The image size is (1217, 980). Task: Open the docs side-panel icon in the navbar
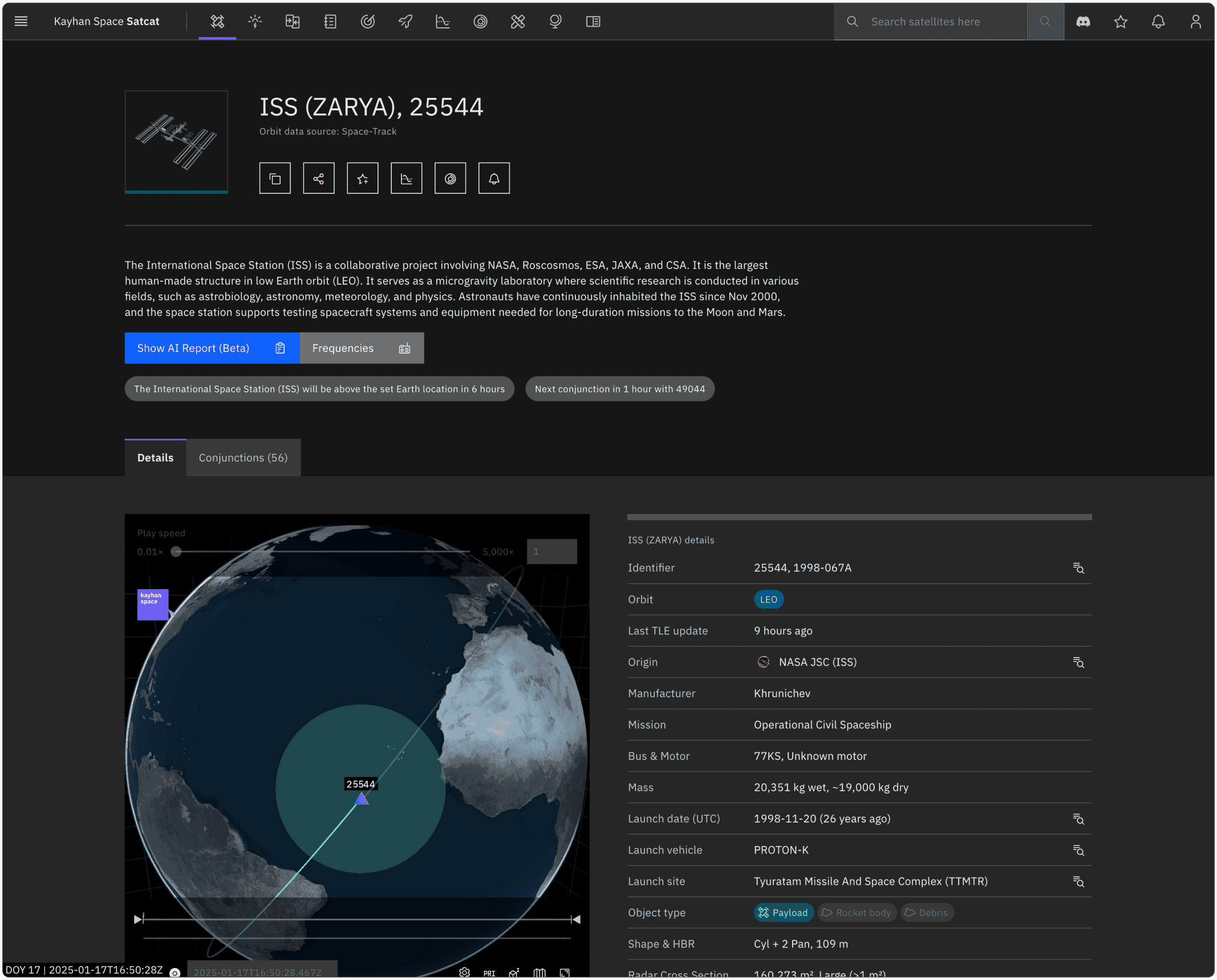point(593,22)
